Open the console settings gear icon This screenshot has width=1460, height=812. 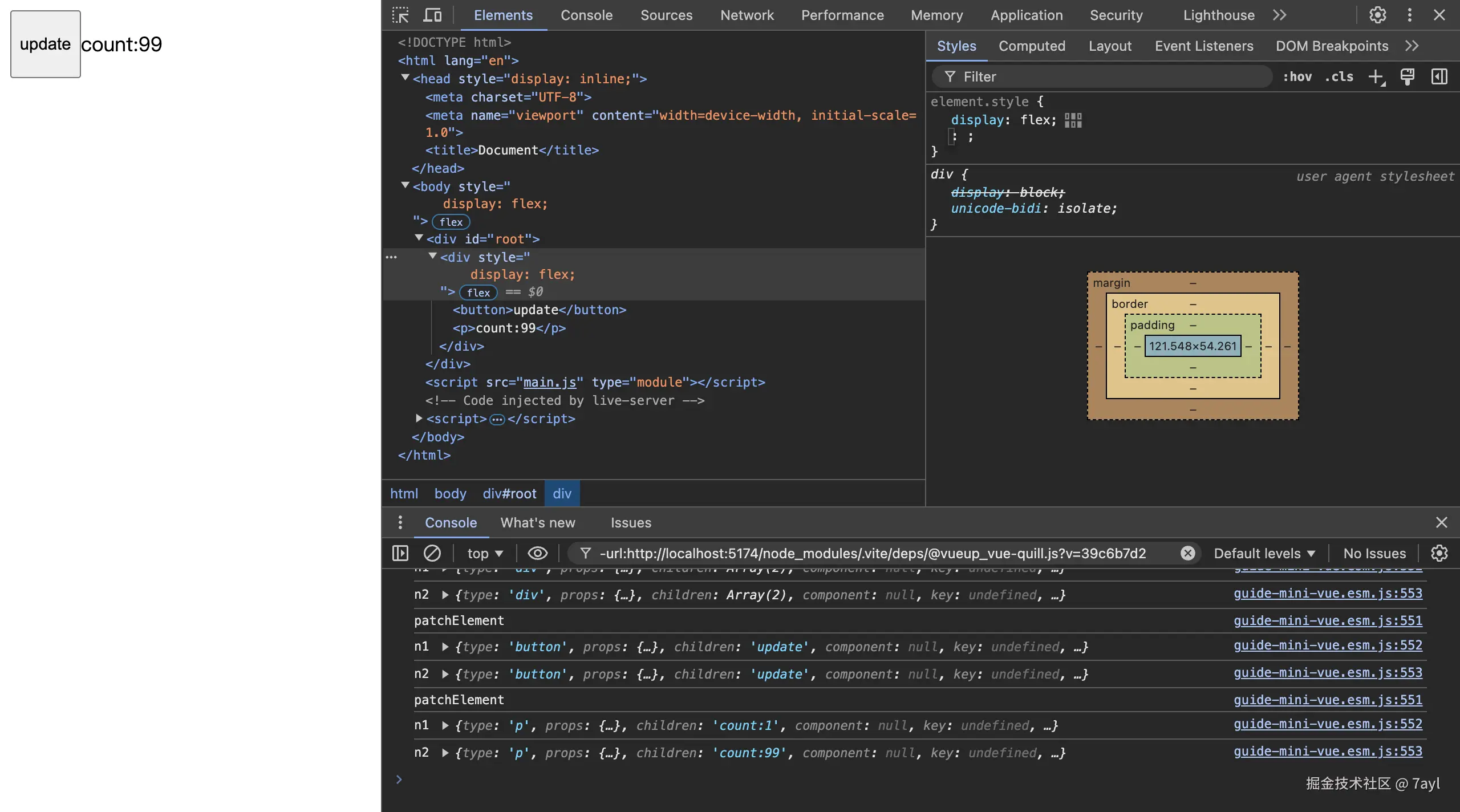pyautogui.click(x=1439, y=553)
